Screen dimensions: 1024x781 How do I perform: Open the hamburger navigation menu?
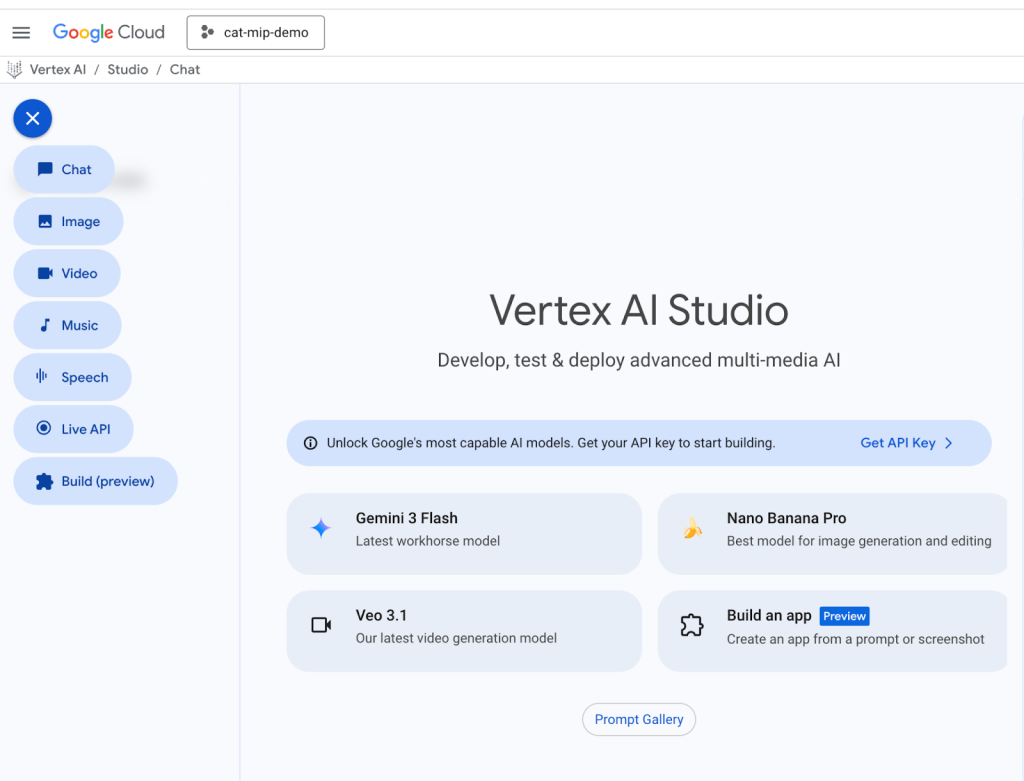[21, 33]
